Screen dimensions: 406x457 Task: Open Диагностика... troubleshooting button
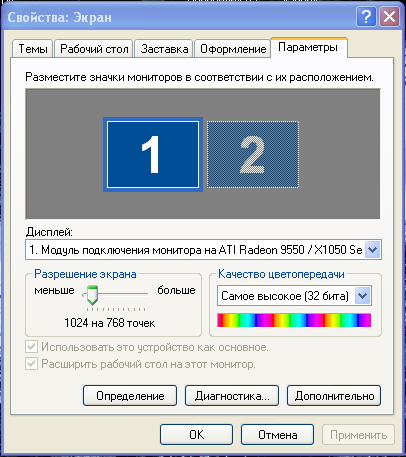(x=232, y=396)
